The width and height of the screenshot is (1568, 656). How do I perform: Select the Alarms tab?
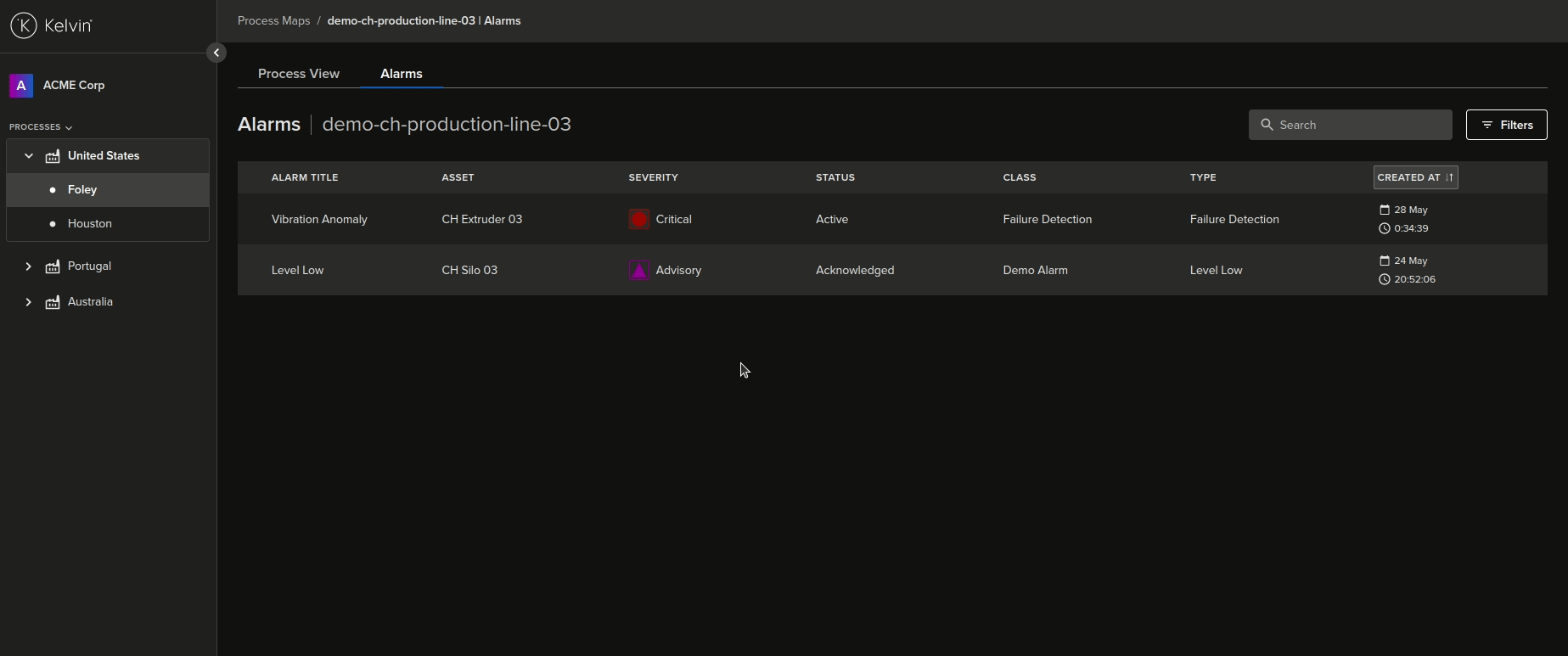pyautogui.click(x=401, y=74)
